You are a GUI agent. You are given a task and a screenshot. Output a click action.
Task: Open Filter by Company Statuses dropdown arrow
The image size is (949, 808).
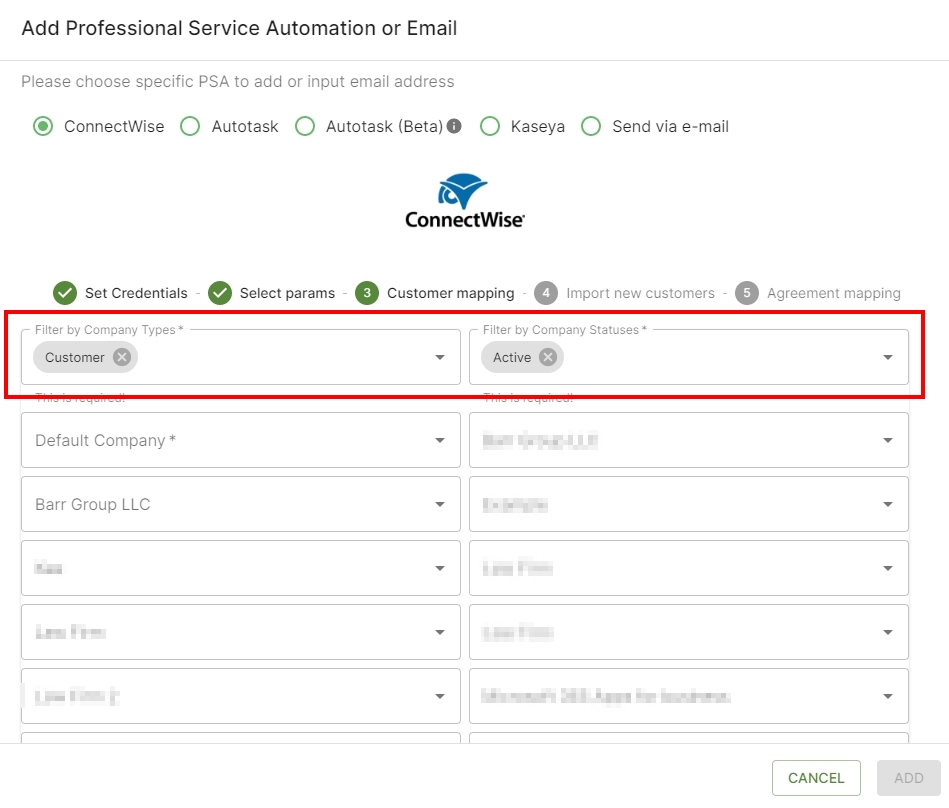point(888,357)
